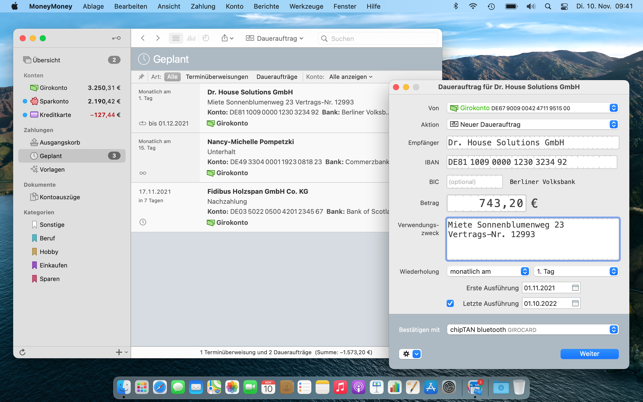Select the Nancy-Michelle Pompetzki standing order
643x402 pixels.
point(260,158)
